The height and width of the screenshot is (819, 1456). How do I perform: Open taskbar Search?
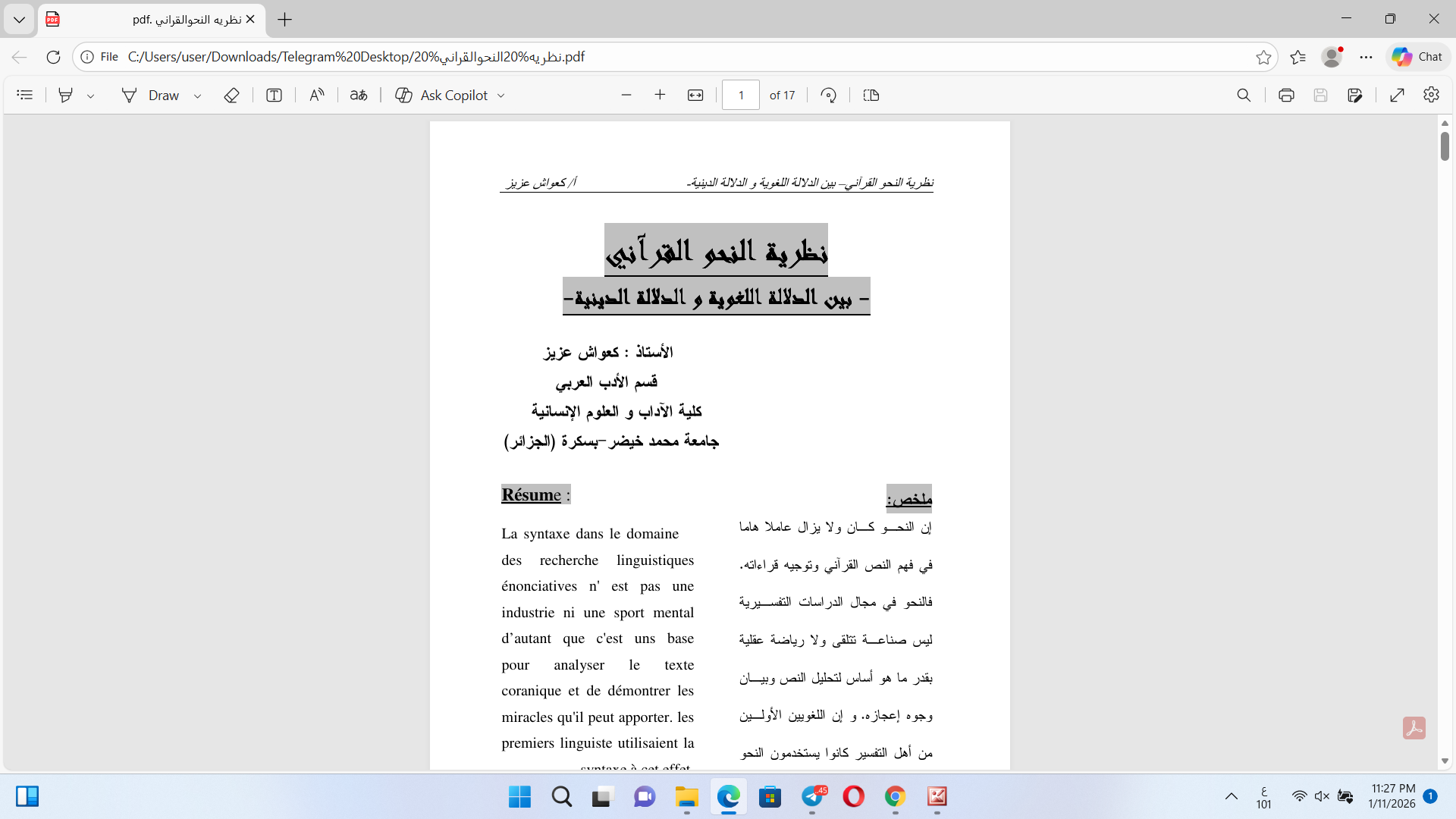pos(562,796)
